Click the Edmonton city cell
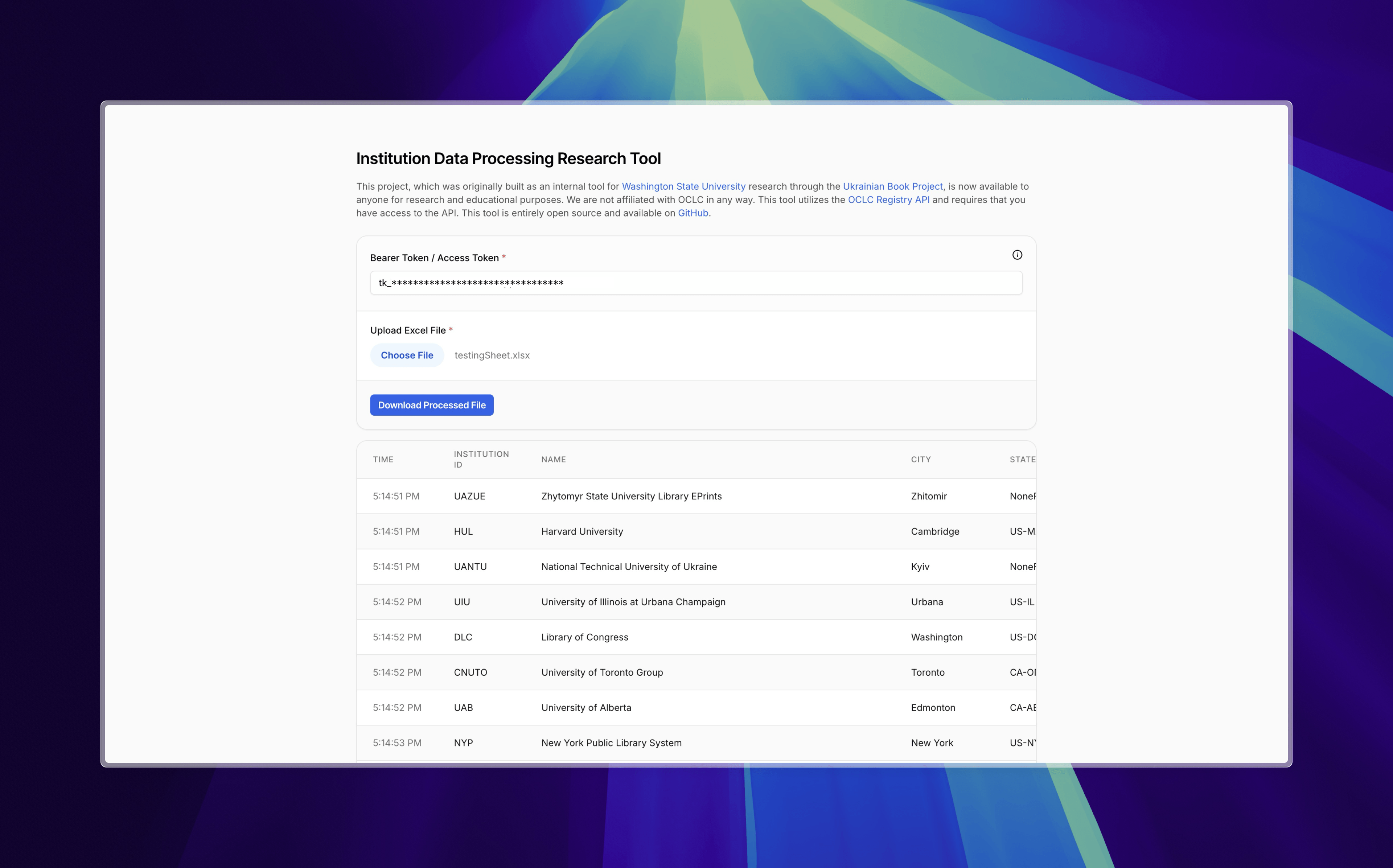The image size is (1393, 868). (x=933, y=708)
